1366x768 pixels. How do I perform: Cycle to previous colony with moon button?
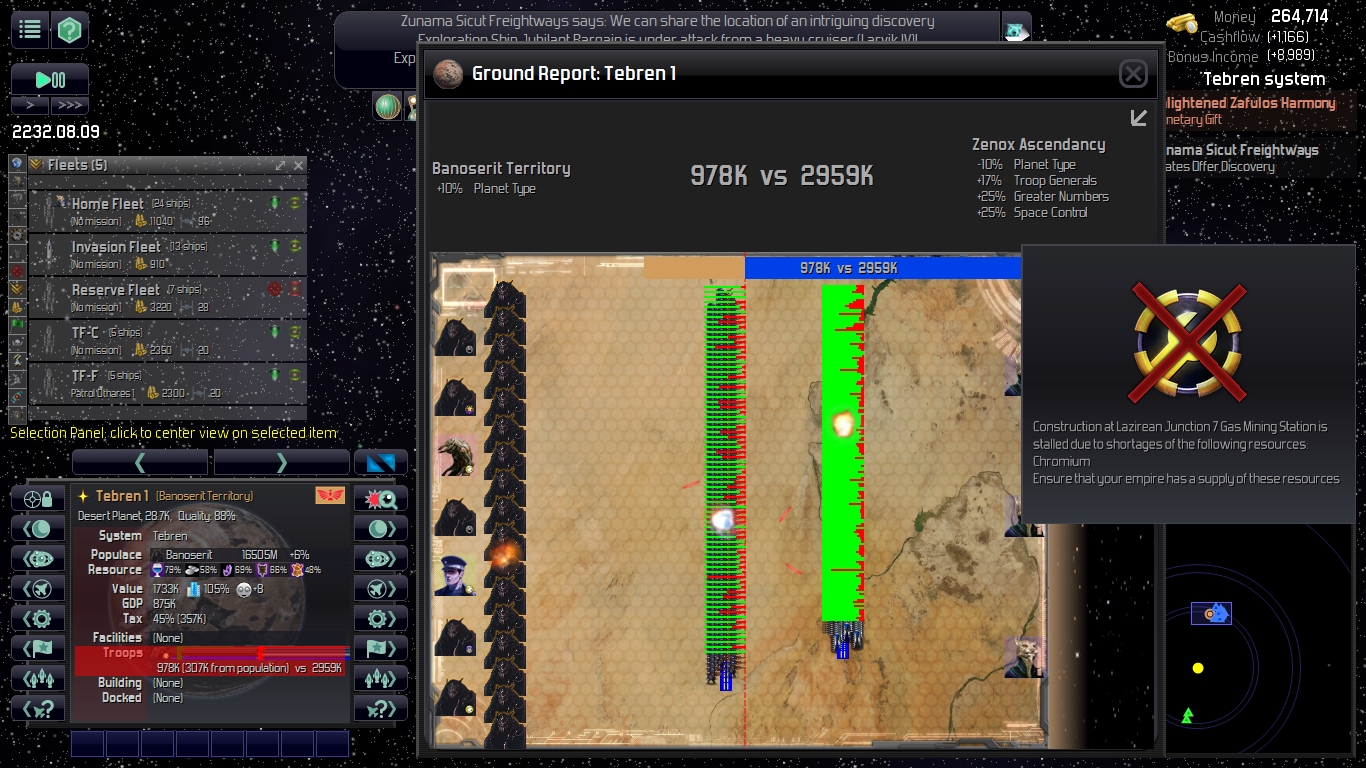tap(38, 529)
